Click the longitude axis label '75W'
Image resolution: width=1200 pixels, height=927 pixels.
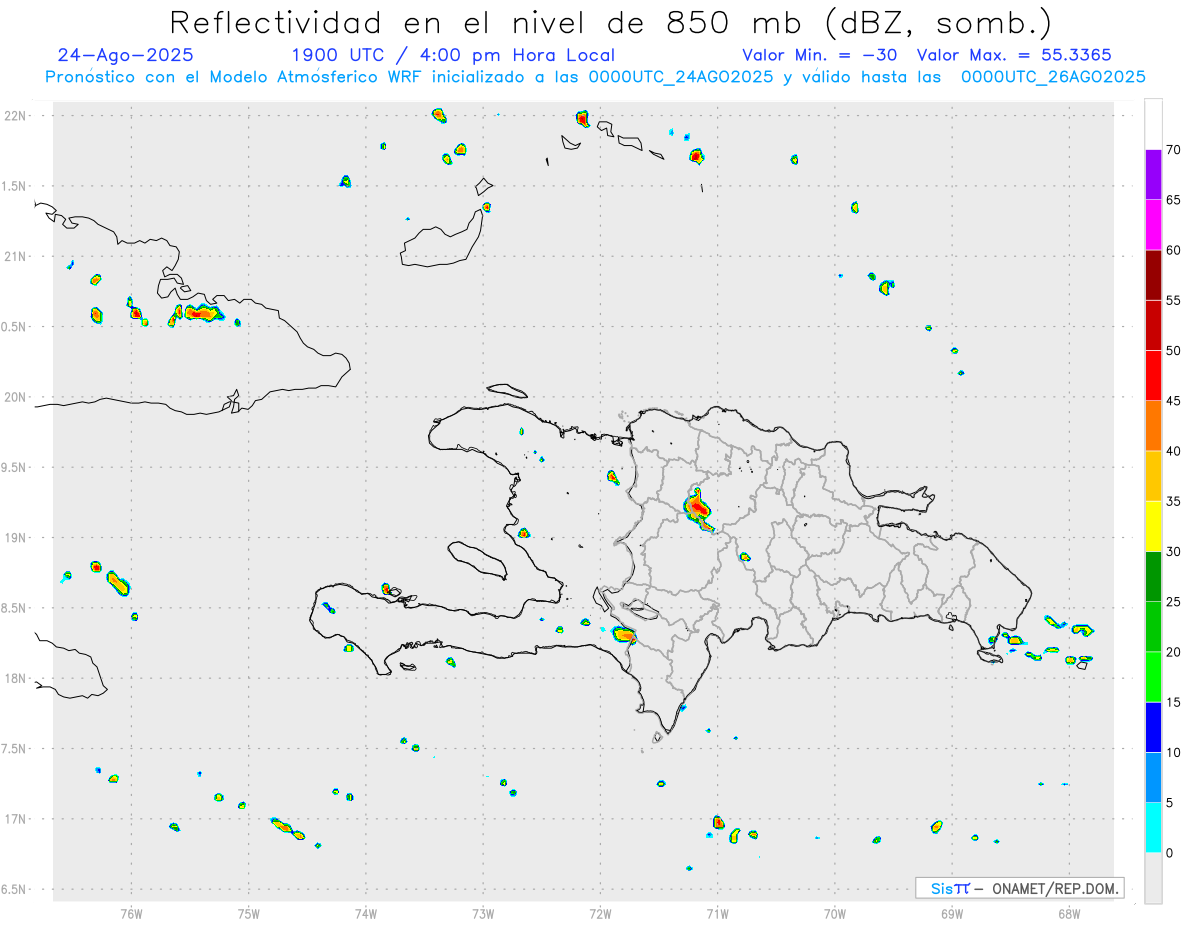click(x=249, y=913)
